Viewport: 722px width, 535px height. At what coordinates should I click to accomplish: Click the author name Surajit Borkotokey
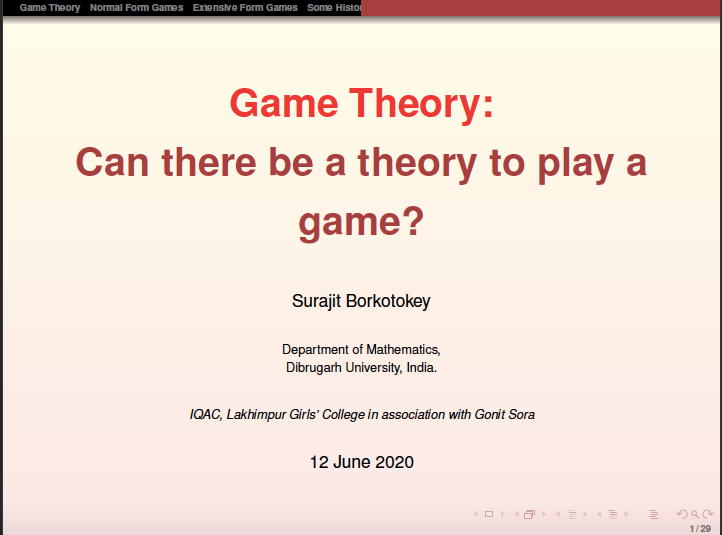[361, 301]
